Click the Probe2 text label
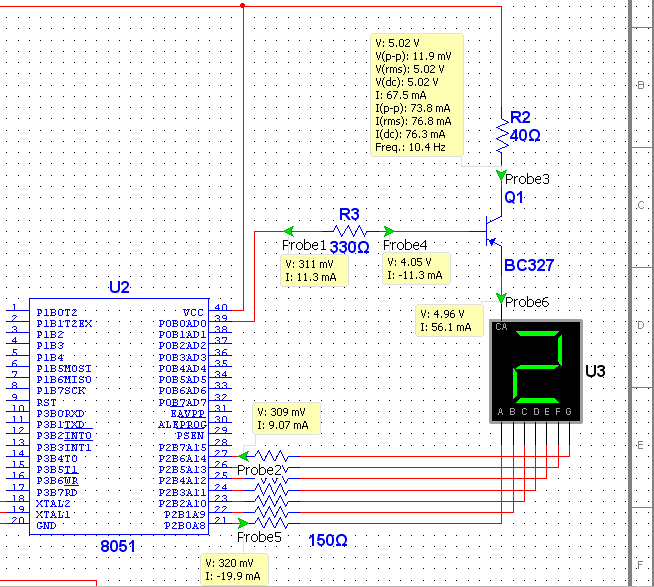The width and height of the screenshot is (654, 587). pos(259,470)
